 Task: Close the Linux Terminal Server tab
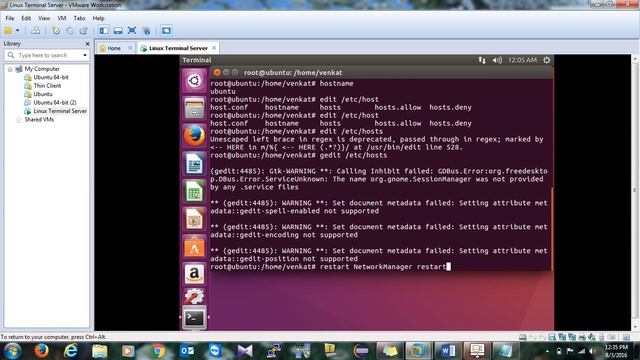coord(214,48)
